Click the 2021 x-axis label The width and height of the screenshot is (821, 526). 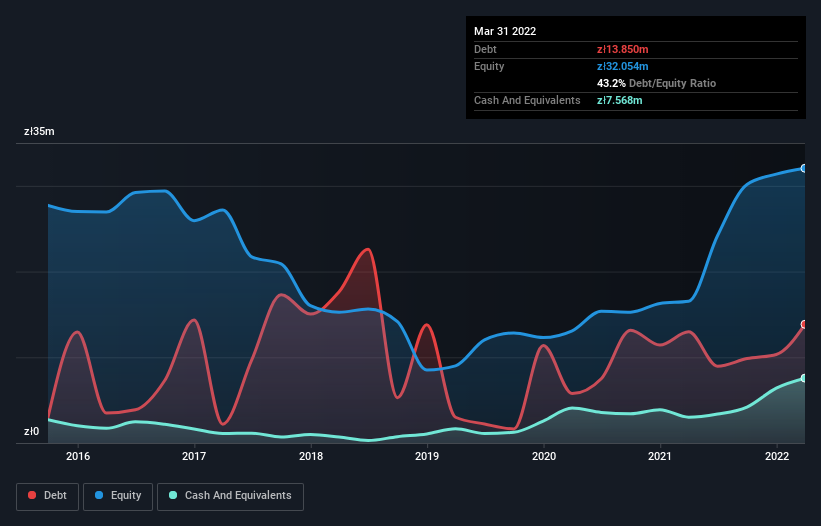pos(660,456)
